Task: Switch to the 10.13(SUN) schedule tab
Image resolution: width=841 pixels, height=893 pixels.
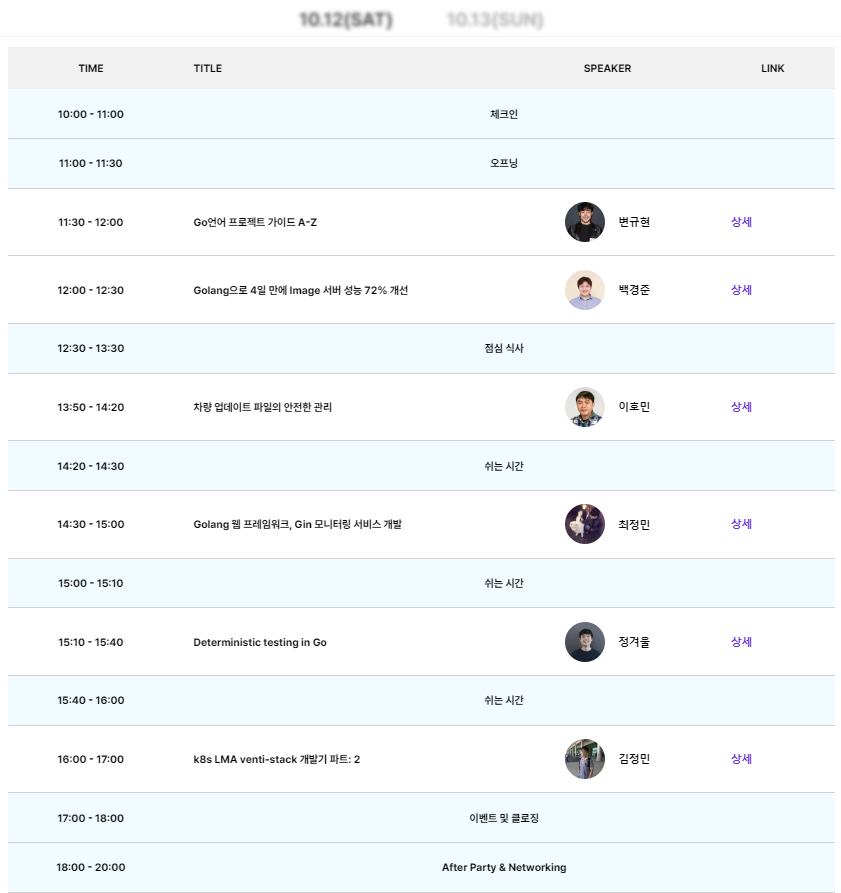Action: [x=495, y=20]
